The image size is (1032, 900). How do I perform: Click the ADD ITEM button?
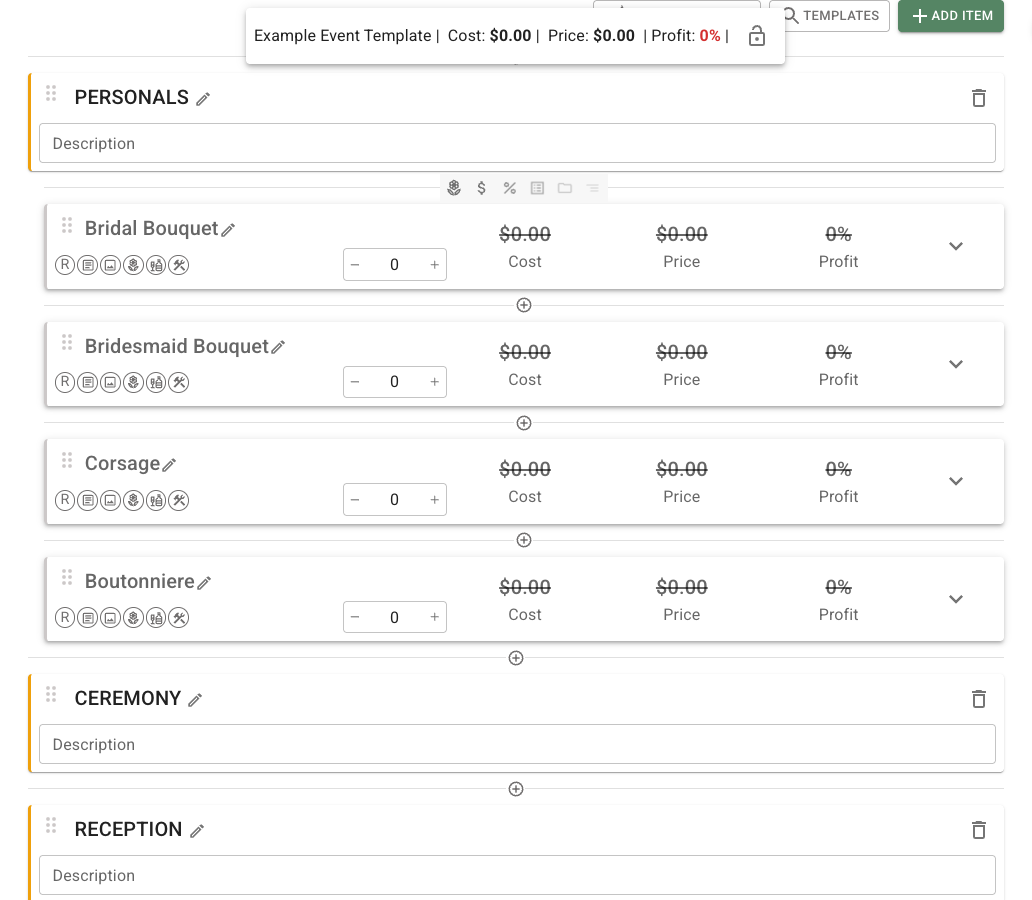(x=951, y=16)
